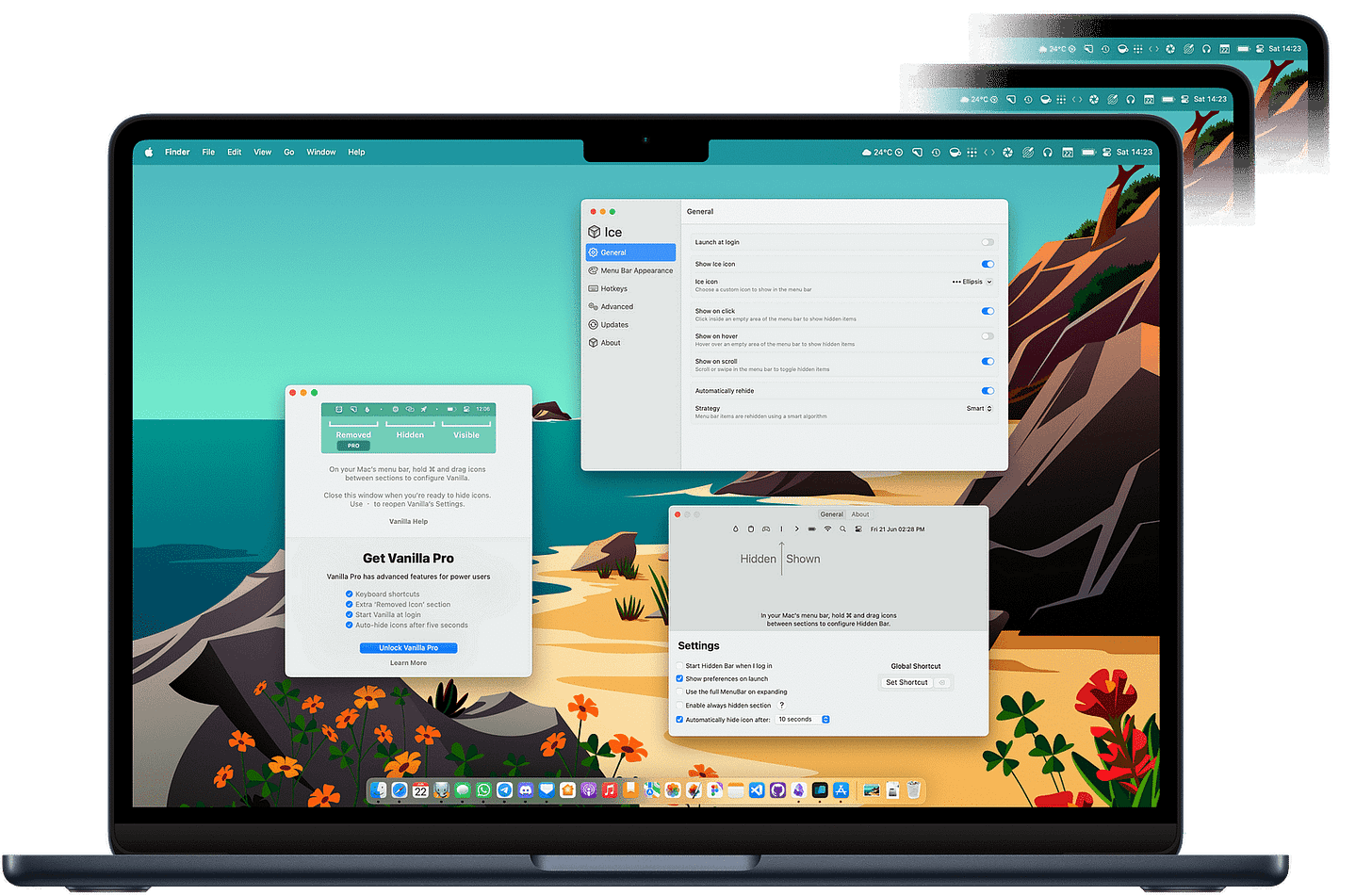1372x895 pixels.
Task: Click the Sat 14:23 clock in menu bar
Action: (1135, 152)
